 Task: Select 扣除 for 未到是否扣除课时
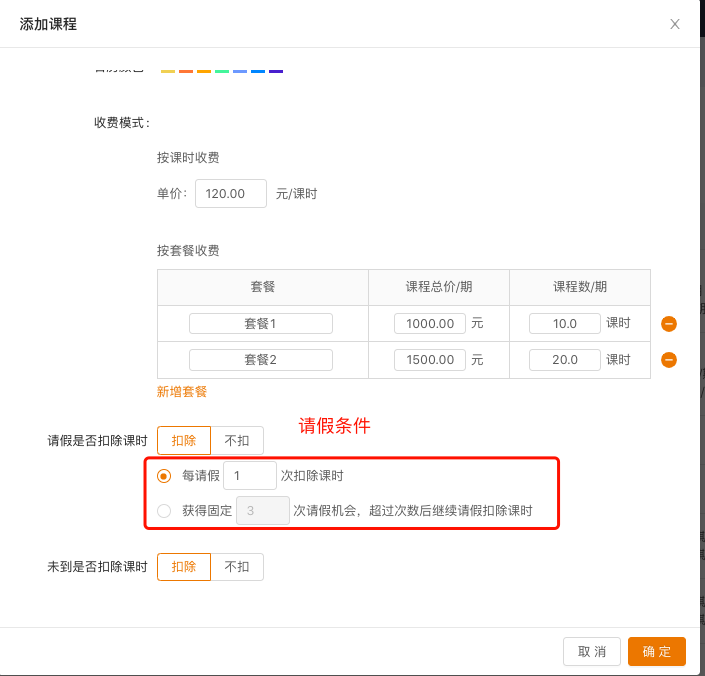[184, 567]
